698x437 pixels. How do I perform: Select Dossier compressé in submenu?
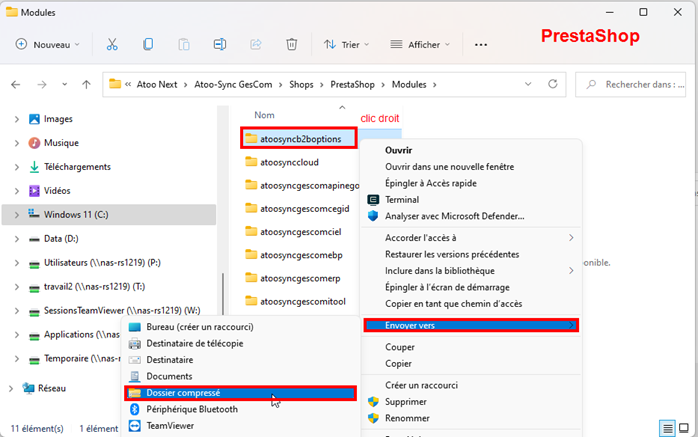click(240, 393)
